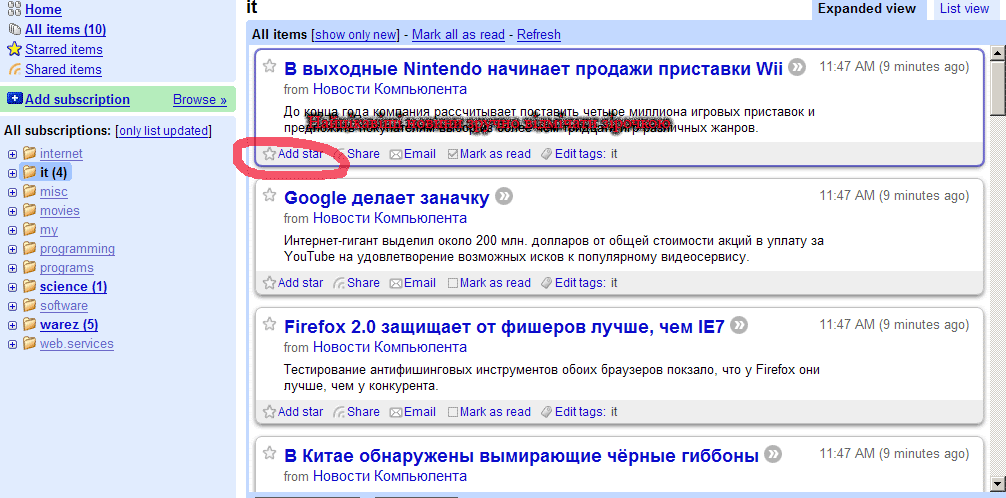This screenshot has height=498, width=1006.
Task: Email the Nintendo Wii article
Action: [413, 153]
